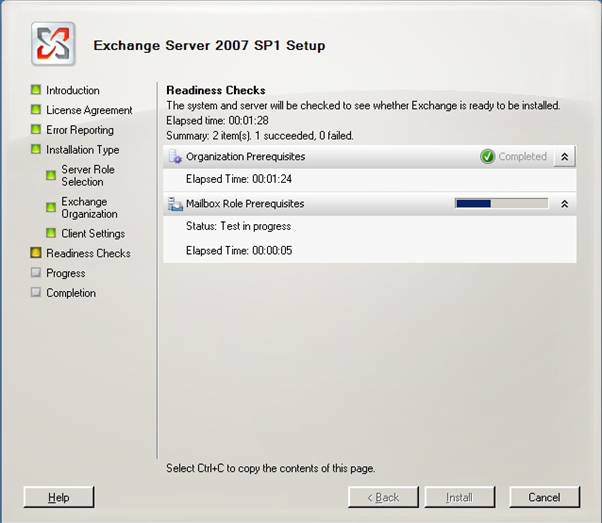The height and width of the screenshot is (523, 602).
Task: Click the readiness description sentence
Action: pyautogui.click(x=363, y=105)
